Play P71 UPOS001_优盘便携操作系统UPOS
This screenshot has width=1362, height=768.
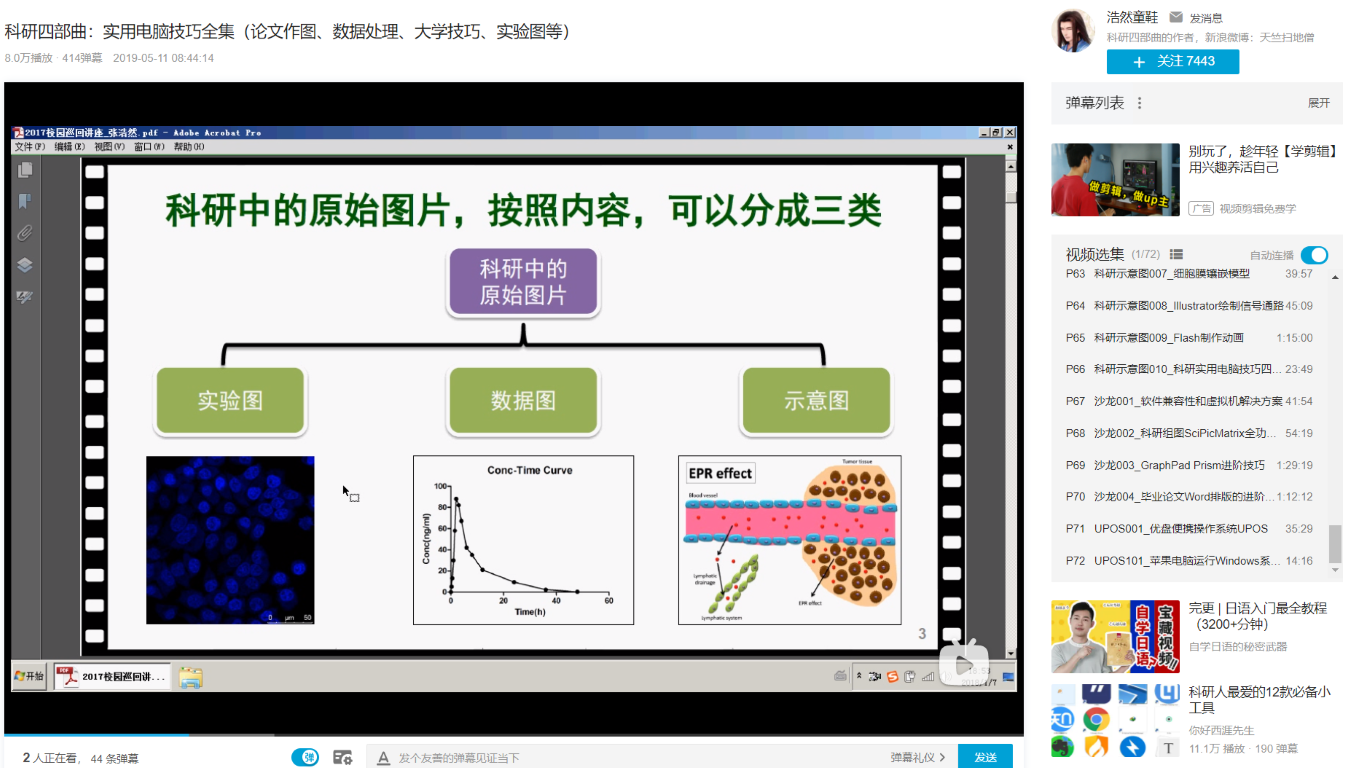[x=1190, y=529]
